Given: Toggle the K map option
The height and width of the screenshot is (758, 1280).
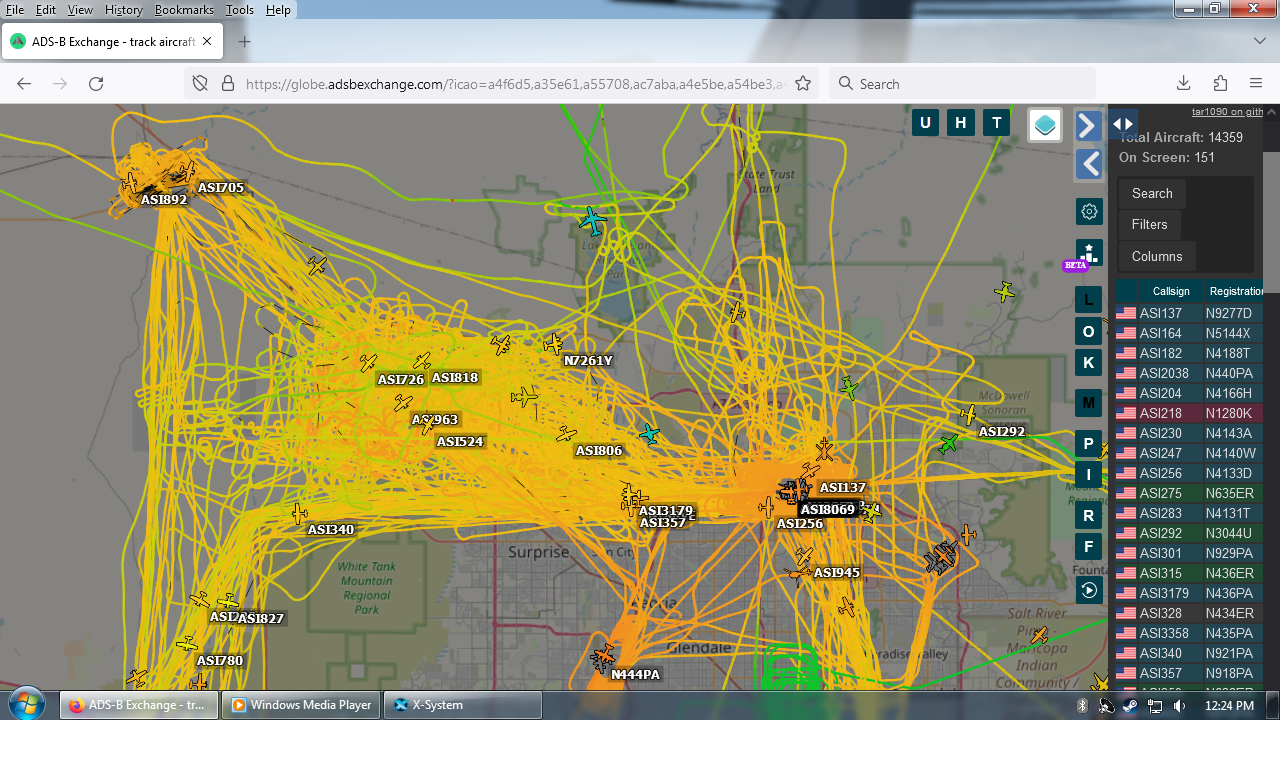Looking at the screenshot, I should [x=1088, y=363].
